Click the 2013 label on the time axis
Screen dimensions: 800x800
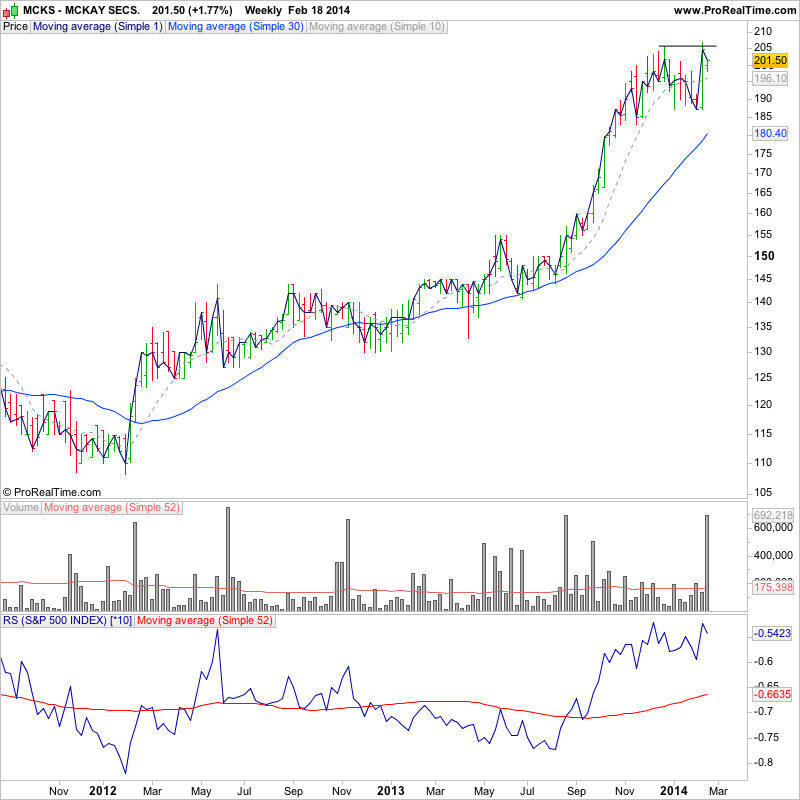click(x=391, y=791)
